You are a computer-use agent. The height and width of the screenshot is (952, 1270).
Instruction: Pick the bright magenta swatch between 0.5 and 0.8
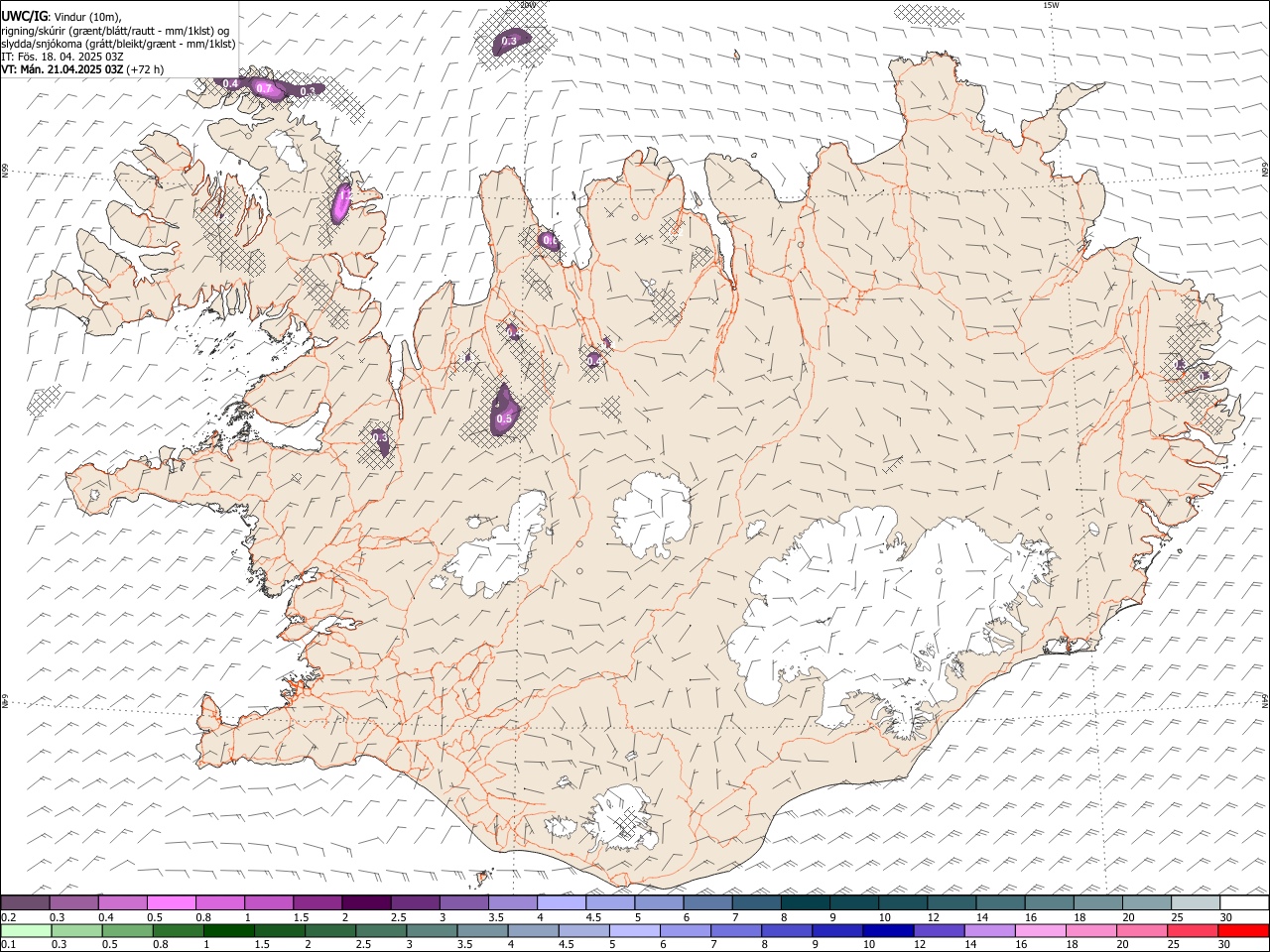click(172, 903)
